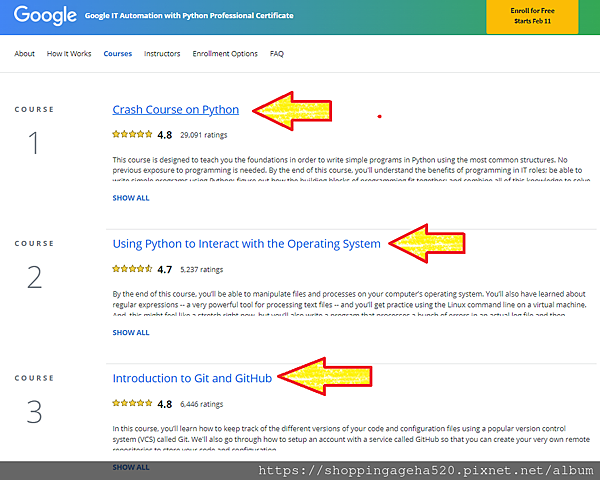
Task: Click the star rating of Crash Course on Python
Action: (132, 134)
